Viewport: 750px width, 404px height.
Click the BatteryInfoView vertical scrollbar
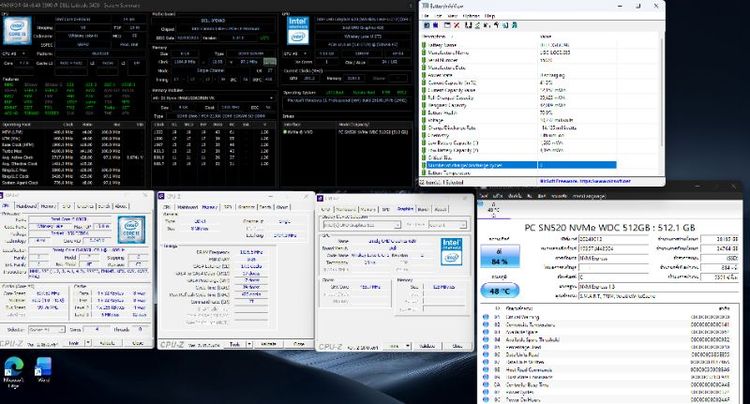662,104
